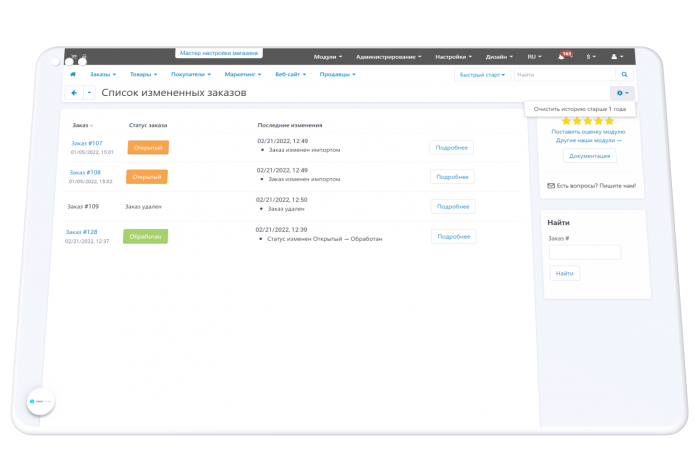Click the shopping cart storefront icon
The image size is (700, 466).
74,57
